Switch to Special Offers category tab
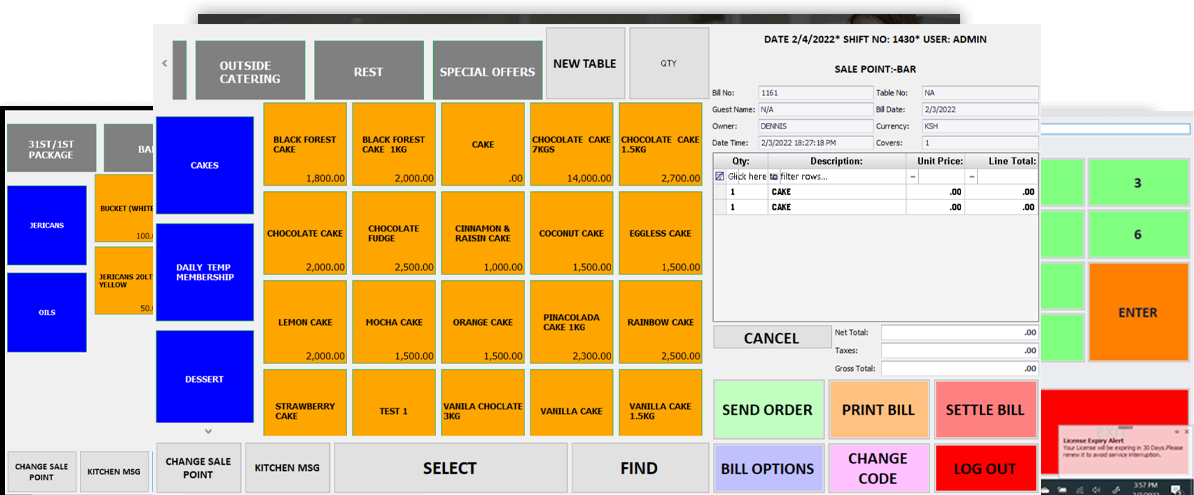 click(x=487, y=71)
